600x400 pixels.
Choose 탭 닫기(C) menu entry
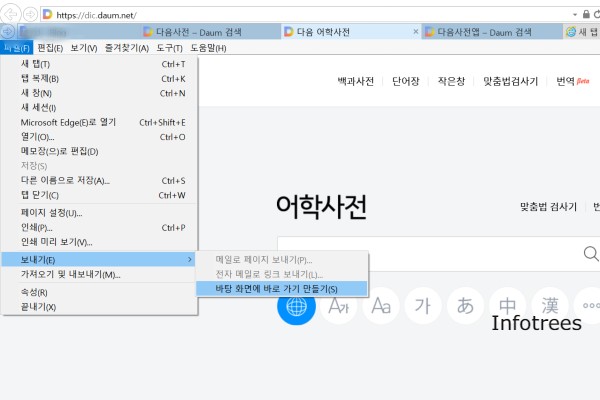pyautogui.click(x=99, y=195)
